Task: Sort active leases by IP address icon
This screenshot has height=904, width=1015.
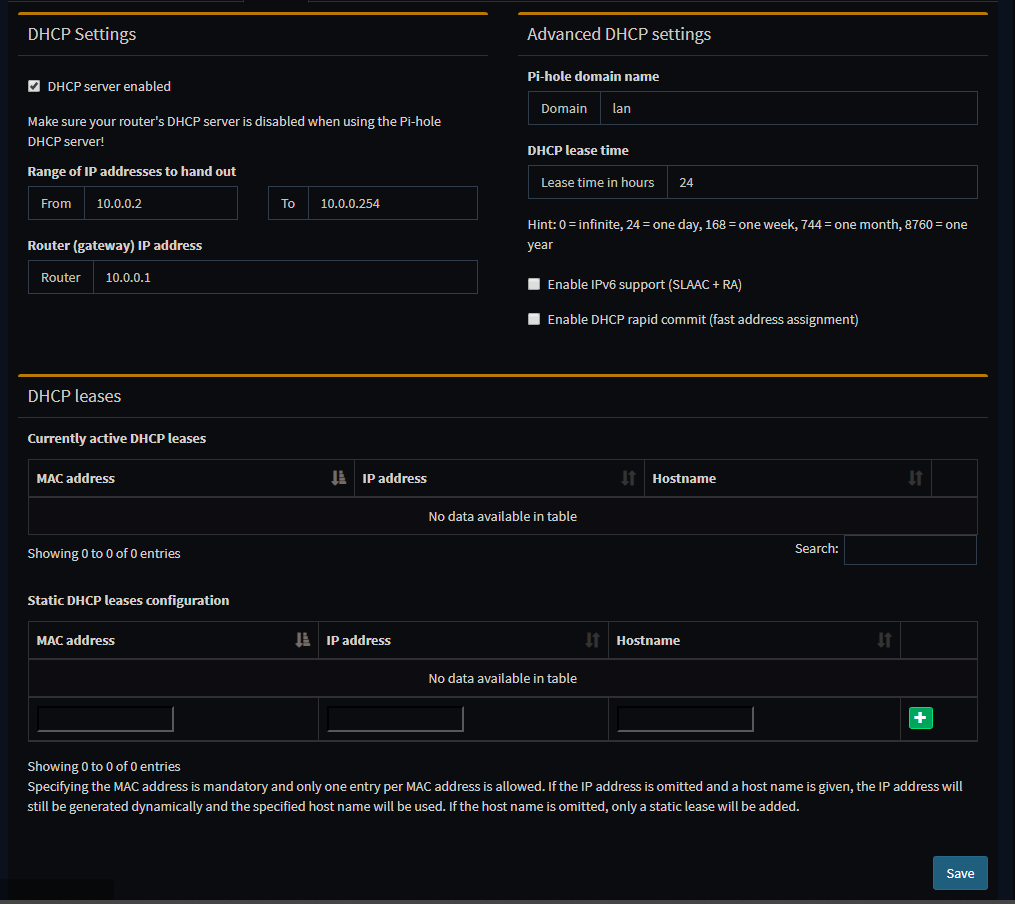Action: point(628,478)
